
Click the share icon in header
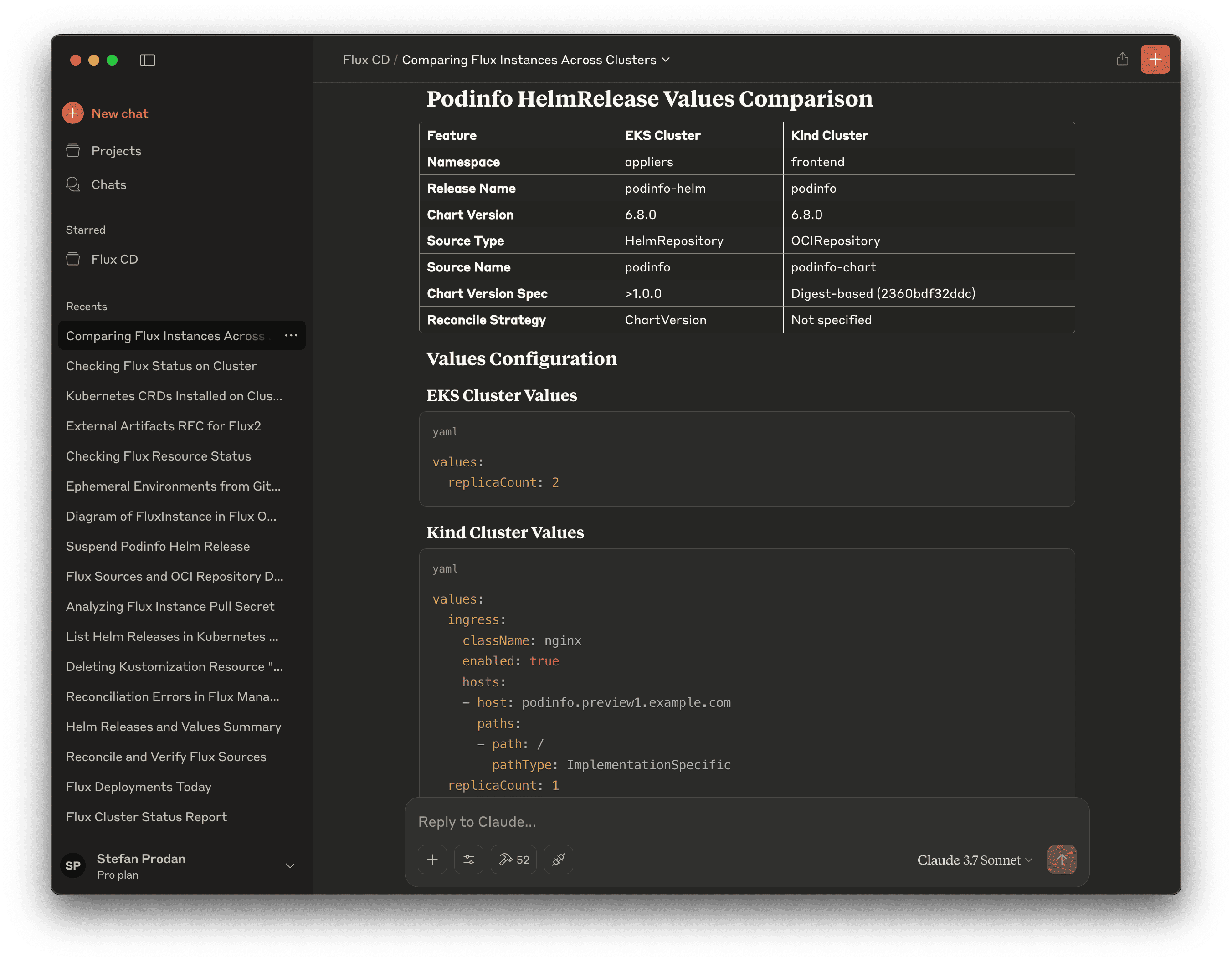(x=1122, y=59)
